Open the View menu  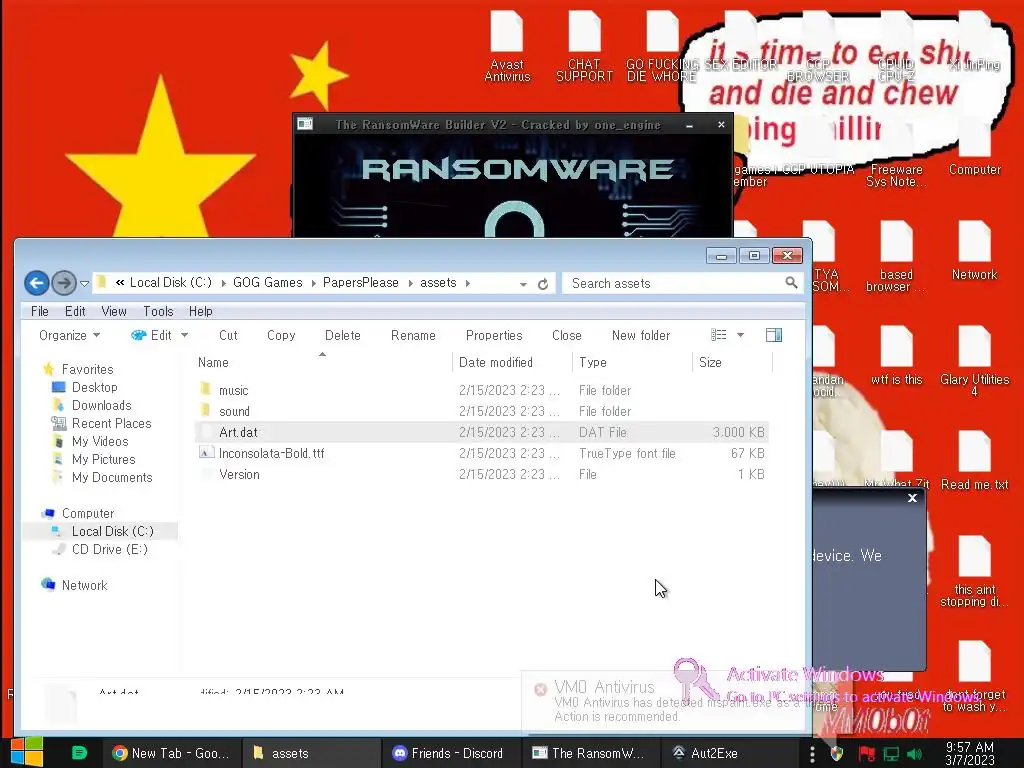click(114, 312)
